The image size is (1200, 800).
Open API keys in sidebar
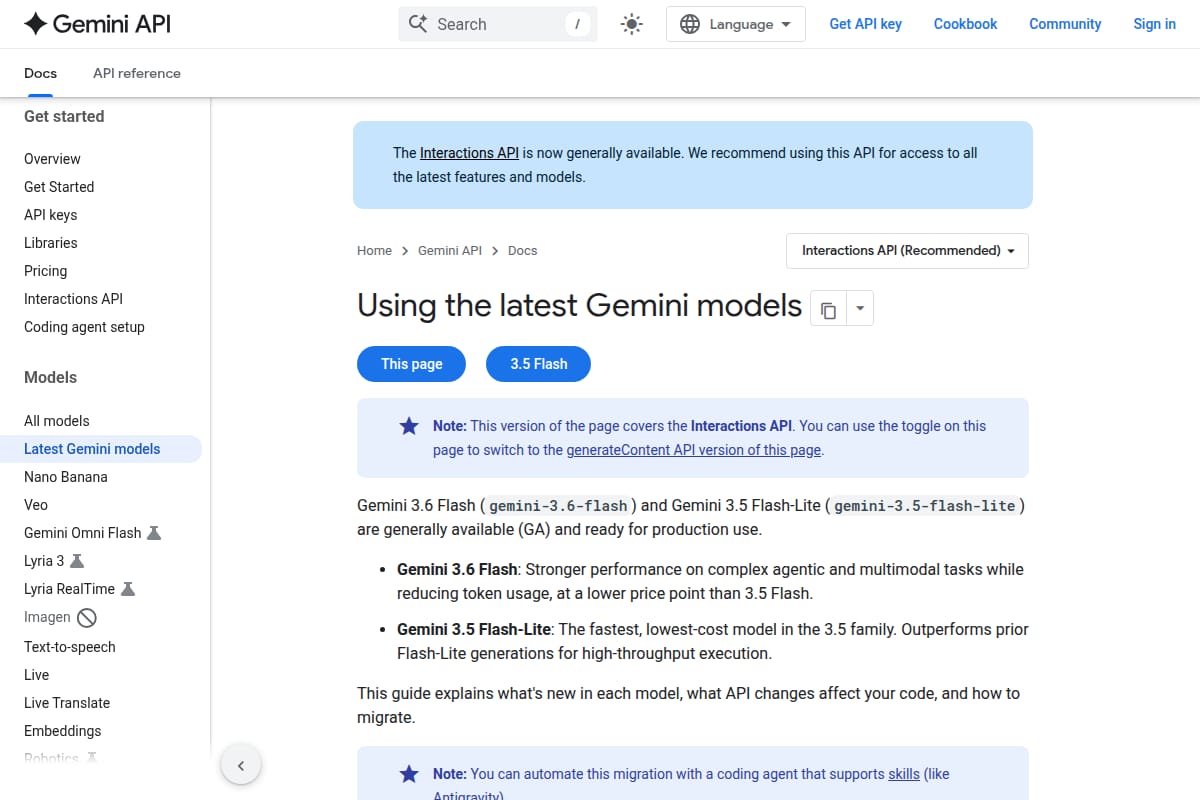pyautogui.click(x=50, y=215)
